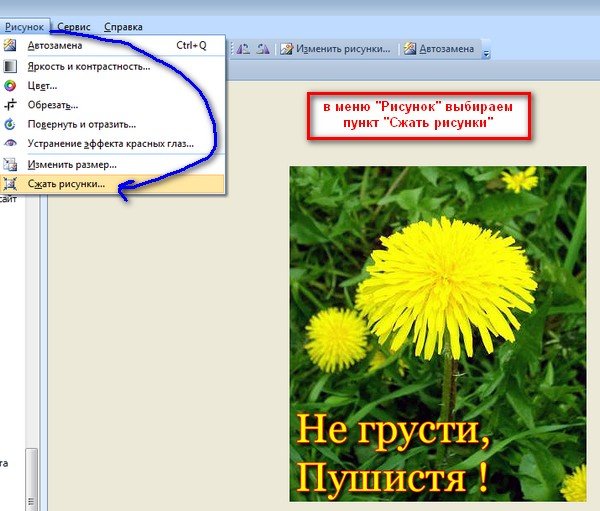600x511 pixels.
Task: Click the rotate right toolbar icon
Action: tap(263, 49)
